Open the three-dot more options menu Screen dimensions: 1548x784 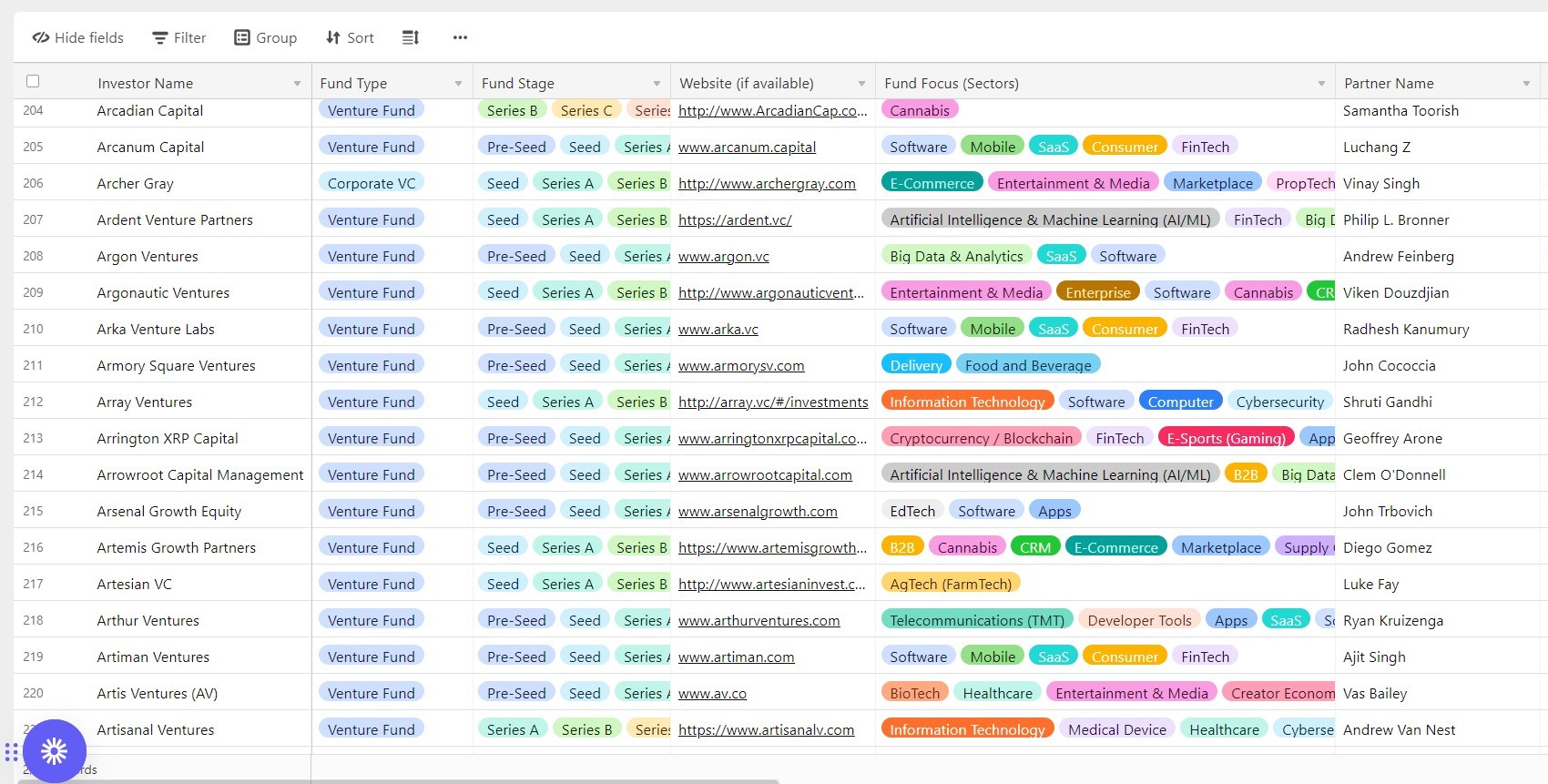coord(460,37)
